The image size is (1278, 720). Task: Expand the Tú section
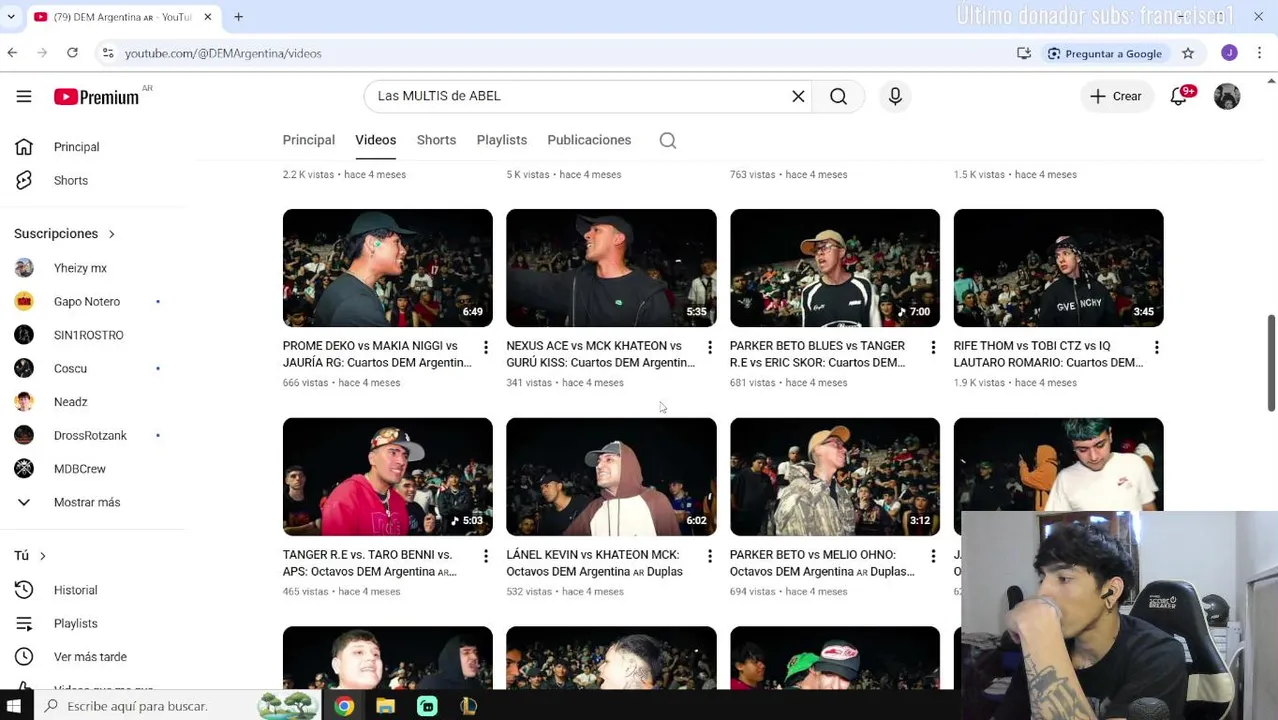[x=30, y=555]
